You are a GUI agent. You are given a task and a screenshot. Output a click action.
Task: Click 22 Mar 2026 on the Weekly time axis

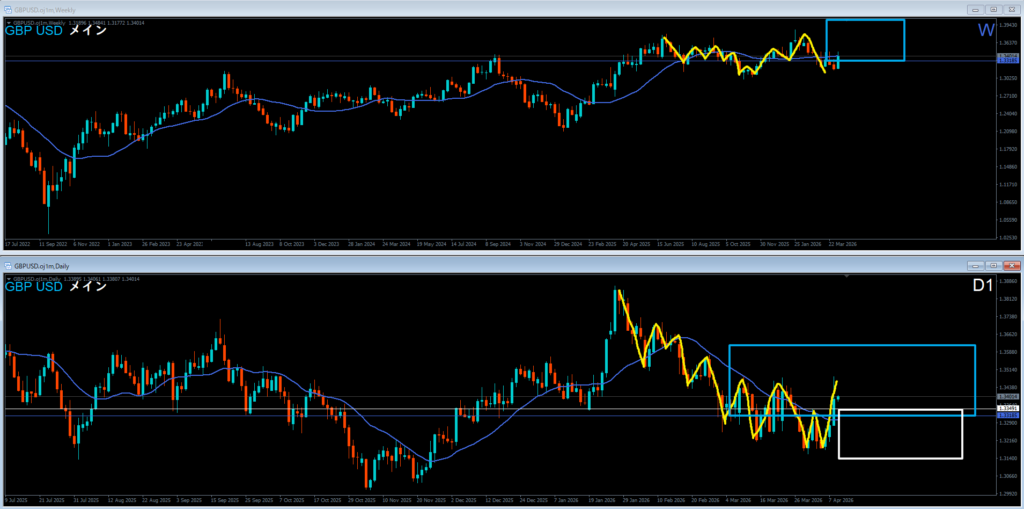[x=842, y=244]
